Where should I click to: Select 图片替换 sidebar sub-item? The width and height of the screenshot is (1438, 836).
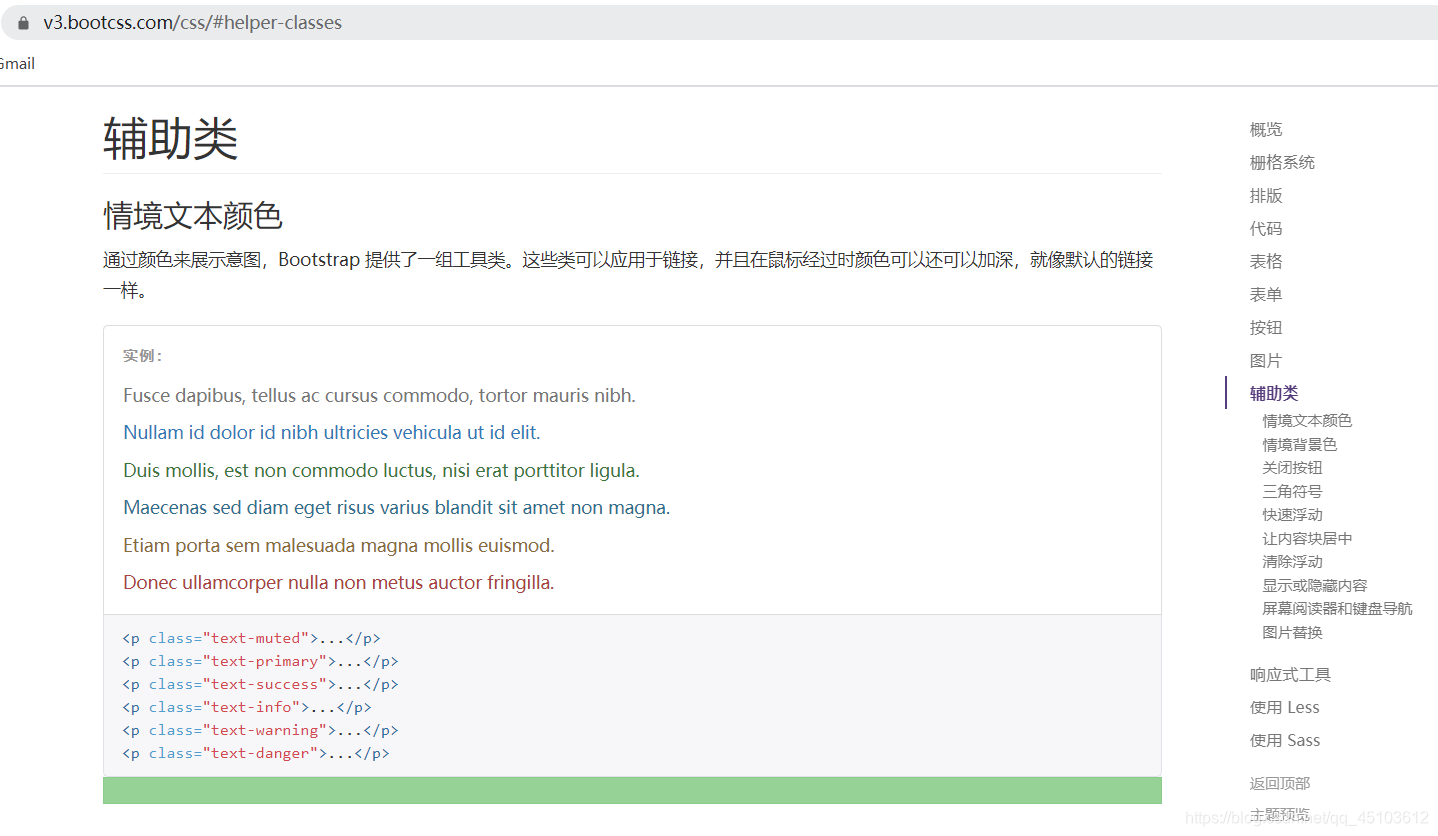pyautogui.click(x=1292, y=632)
